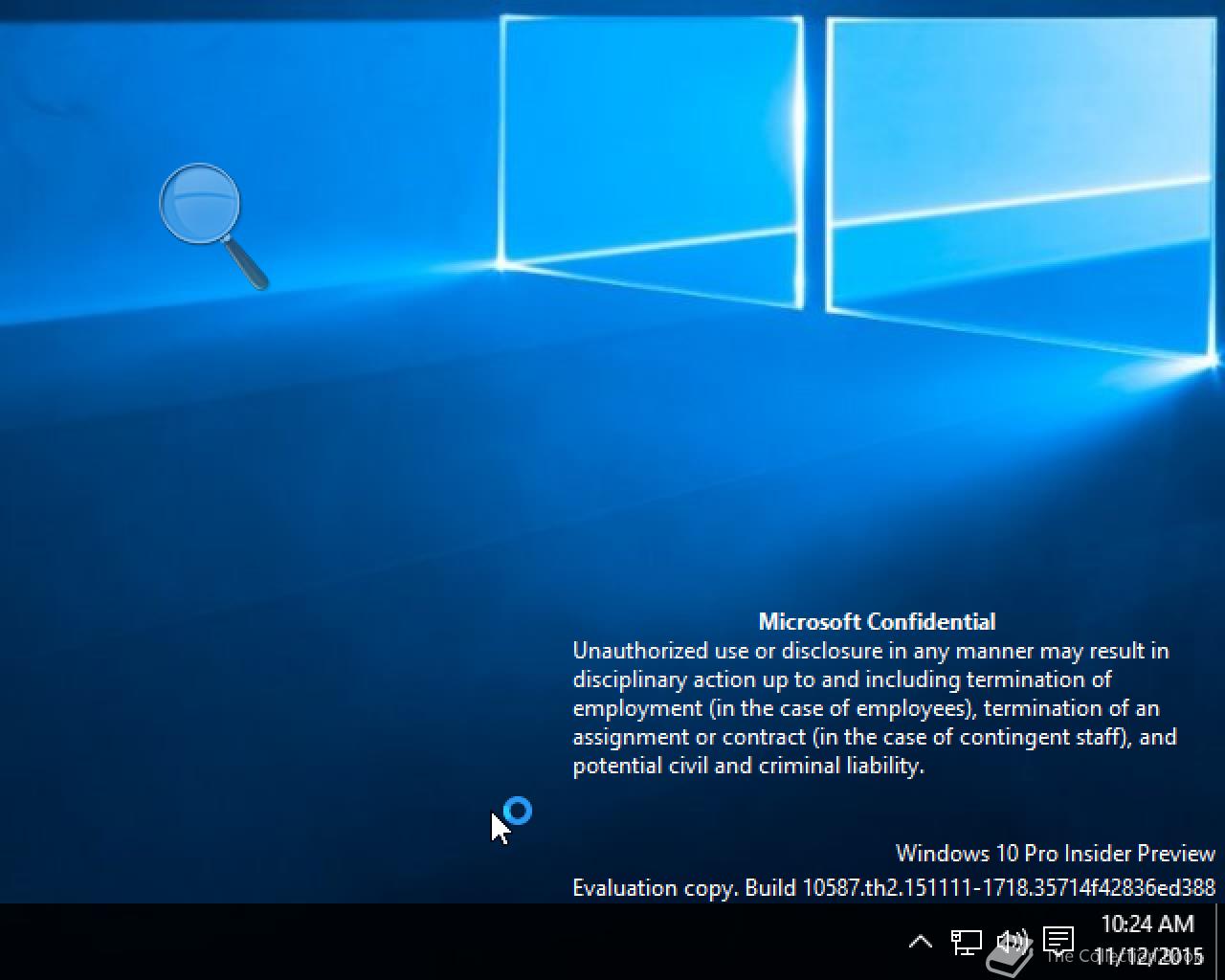The width and height of the screenshot is (1225, 980).
Task: Click the Show desktop sliver beside the clock
Action: [x=1219, y=942]
